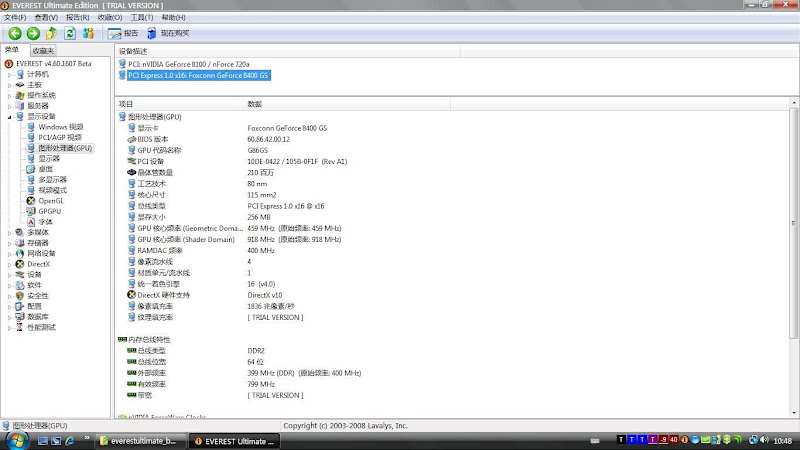Expand the 操作系统 tree node arrow
Screen dimensions: 800x450
(x=9, y=95)
